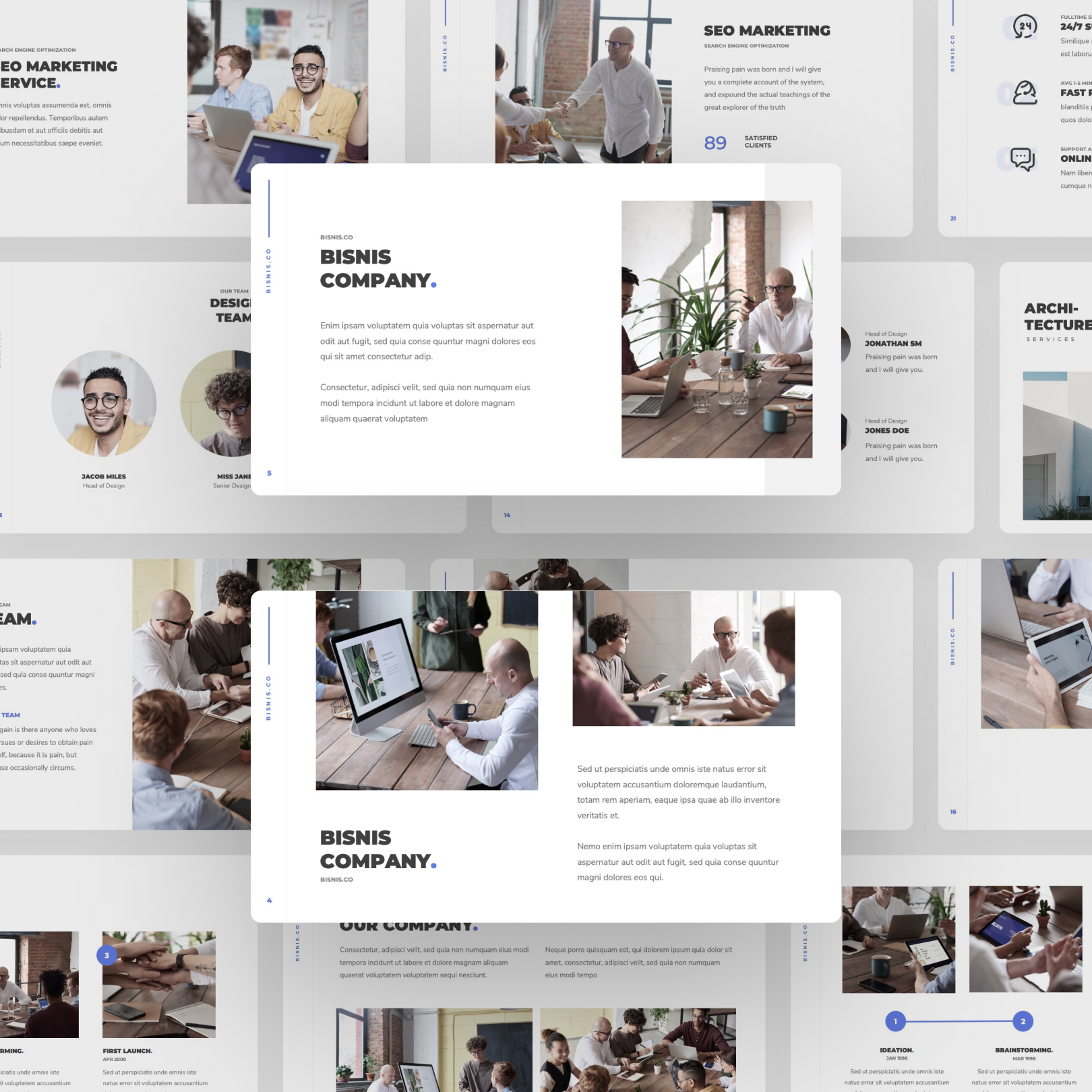Select the headset Fast Response icon
Screen dimensions: 1092x1092
click(1025, 92)
